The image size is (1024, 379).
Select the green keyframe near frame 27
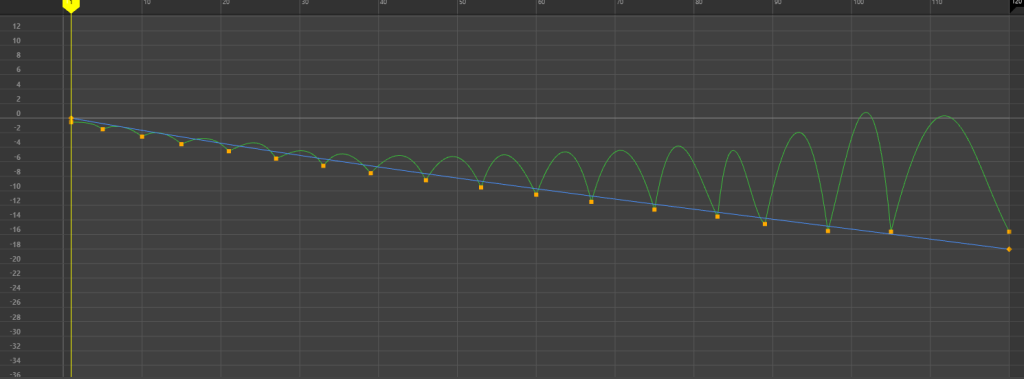tap(276, 159)
